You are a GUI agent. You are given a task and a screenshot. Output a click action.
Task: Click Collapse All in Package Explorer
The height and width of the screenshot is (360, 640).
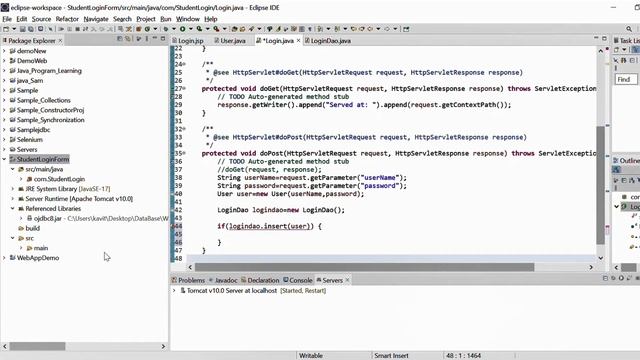(119, 39)
